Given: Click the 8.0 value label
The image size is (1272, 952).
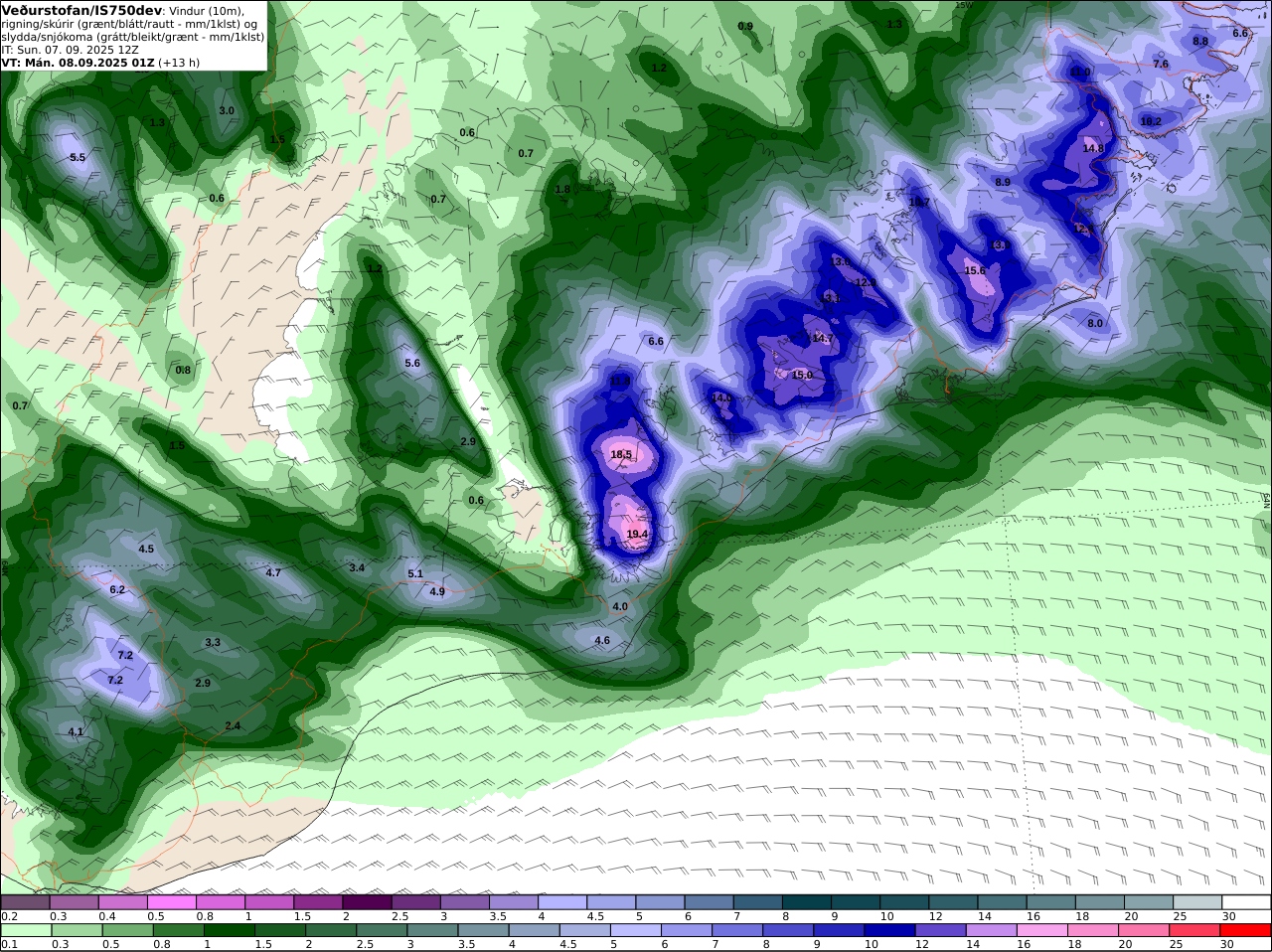Looking at the screenshot, I should [x=1095, y=324].
